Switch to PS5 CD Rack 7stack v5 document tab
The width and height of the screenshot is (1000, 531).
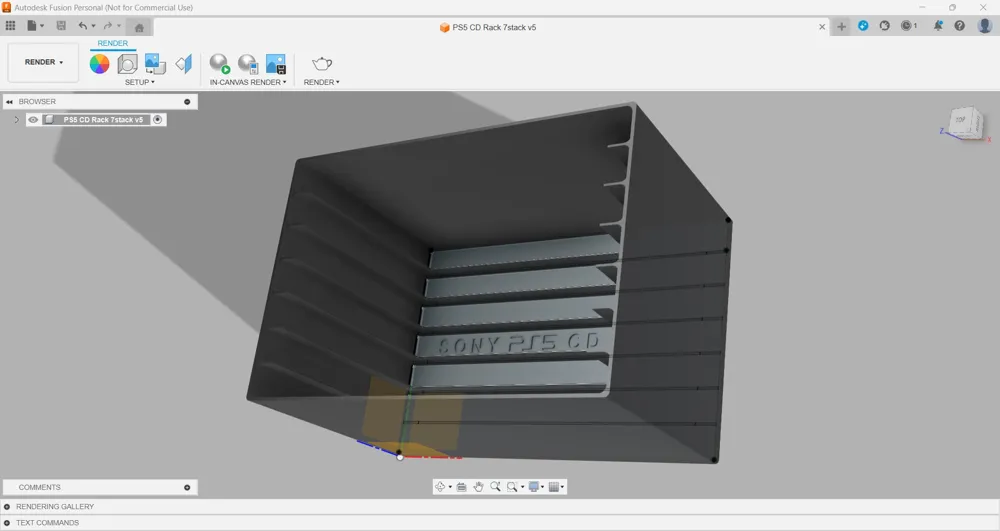pos(488,27)
